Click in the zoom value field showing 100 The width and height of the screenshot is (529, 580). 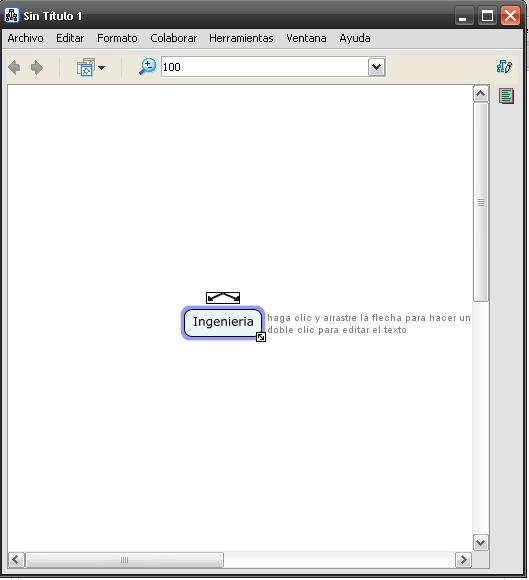tap(264, 67)
